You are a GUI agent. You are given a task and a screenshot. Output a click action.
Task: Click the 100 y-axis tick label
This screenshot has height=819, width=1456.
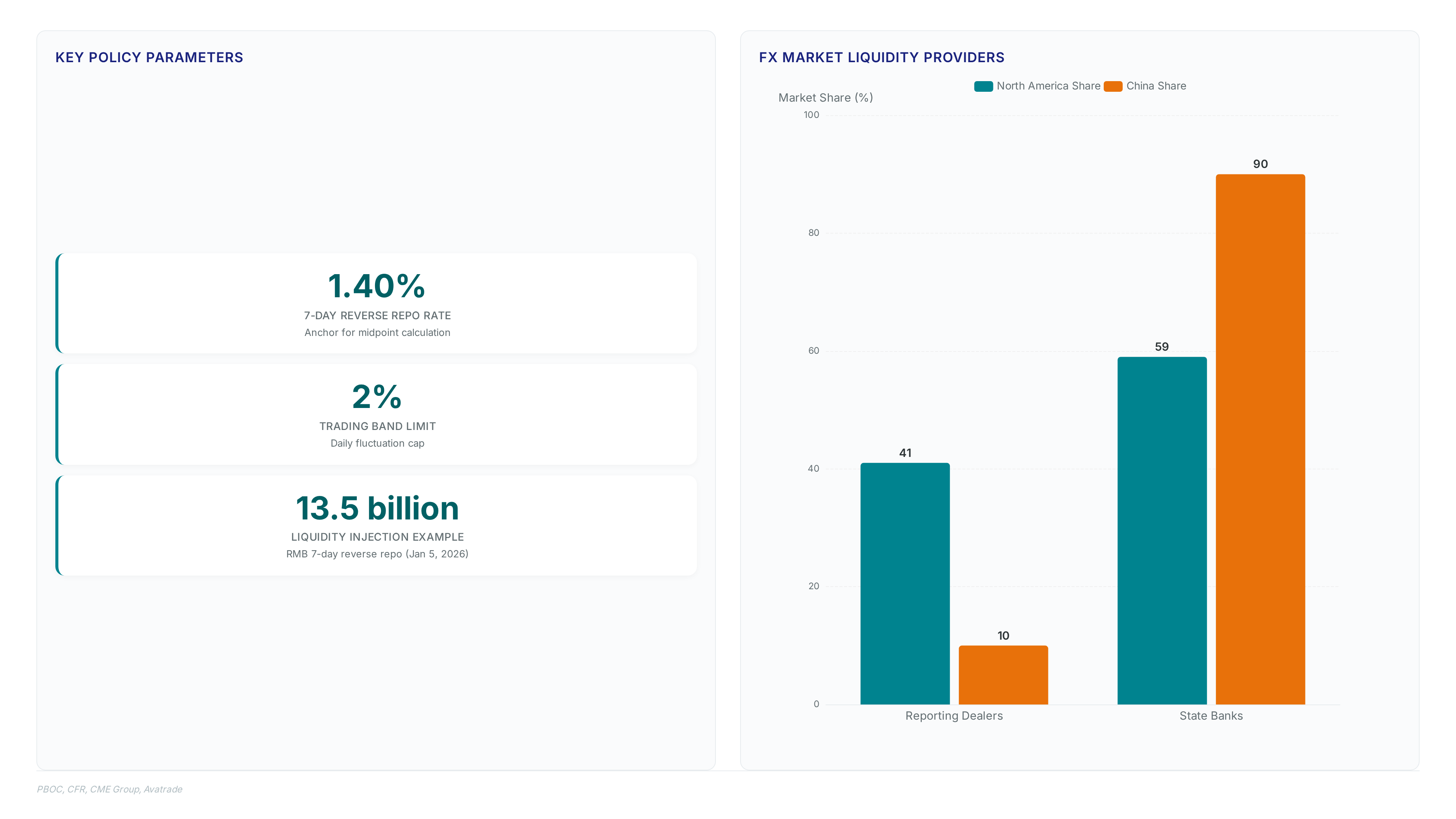pyautogui.click(x=811, y=115)
